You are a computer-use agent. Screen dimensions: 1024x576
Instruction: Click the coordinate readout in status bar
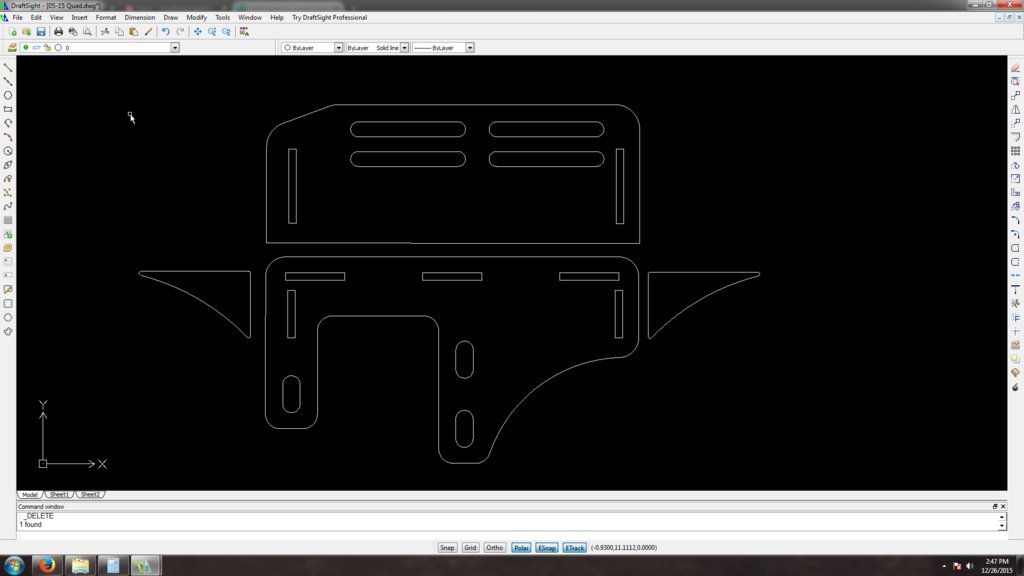(624, 548)
